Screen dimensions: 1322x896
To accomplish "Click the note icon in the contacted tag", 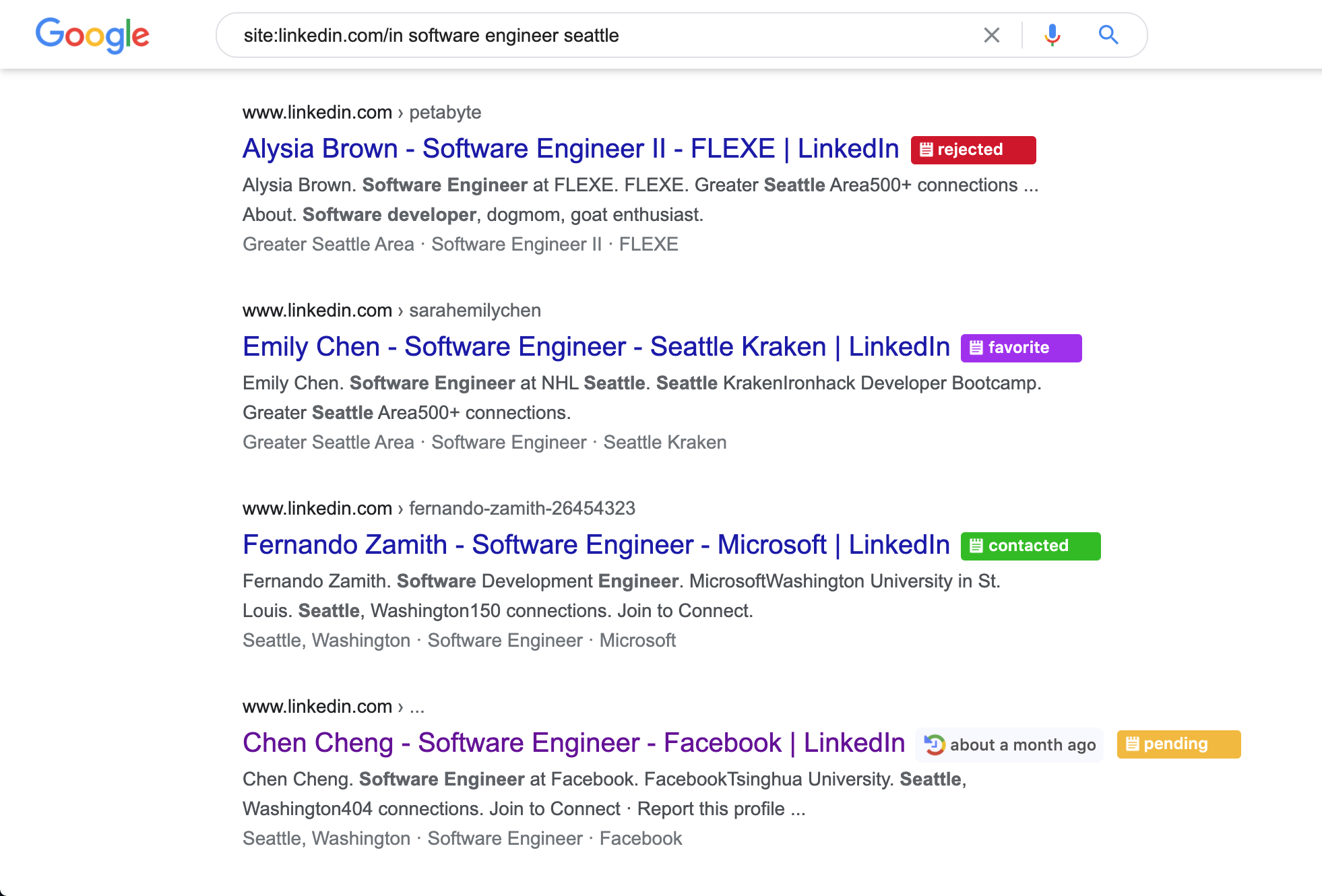I will coord(976,546).
